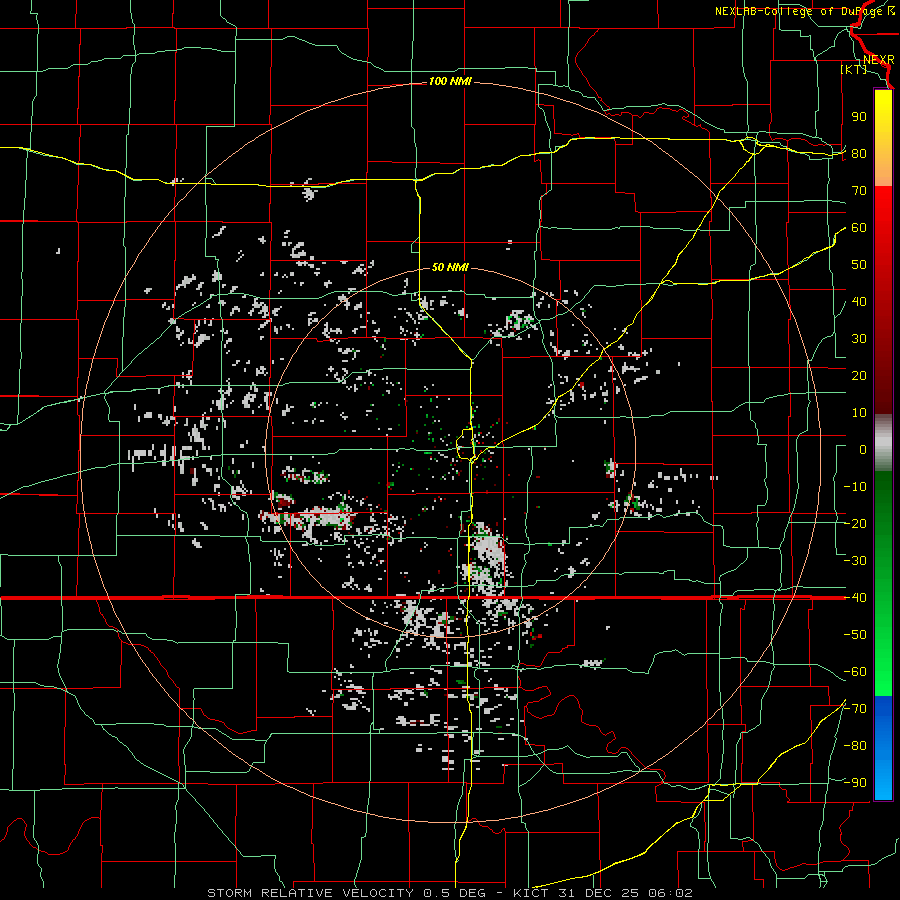Click the positive 50 value on velocity scale
The image size is (900, 900).
(859, 265)
